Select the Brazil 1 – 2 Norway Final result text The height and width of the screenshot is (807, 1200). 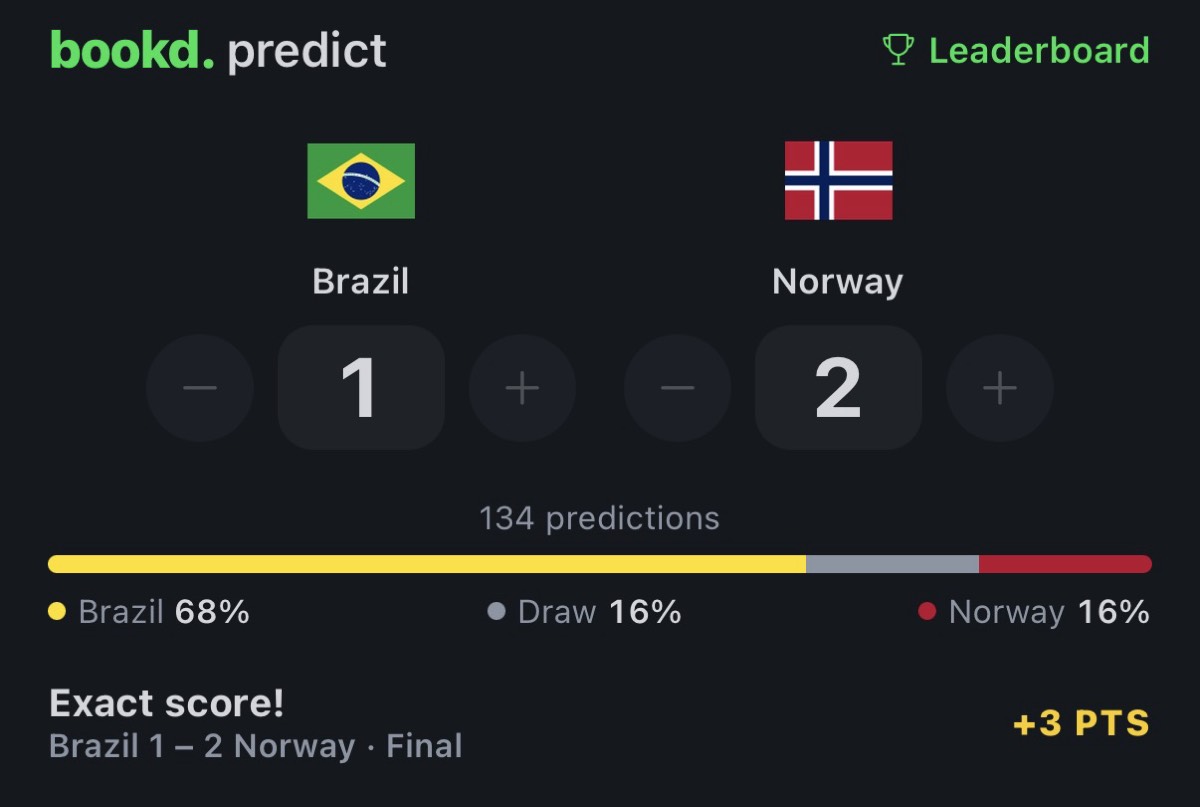point(256,746)
